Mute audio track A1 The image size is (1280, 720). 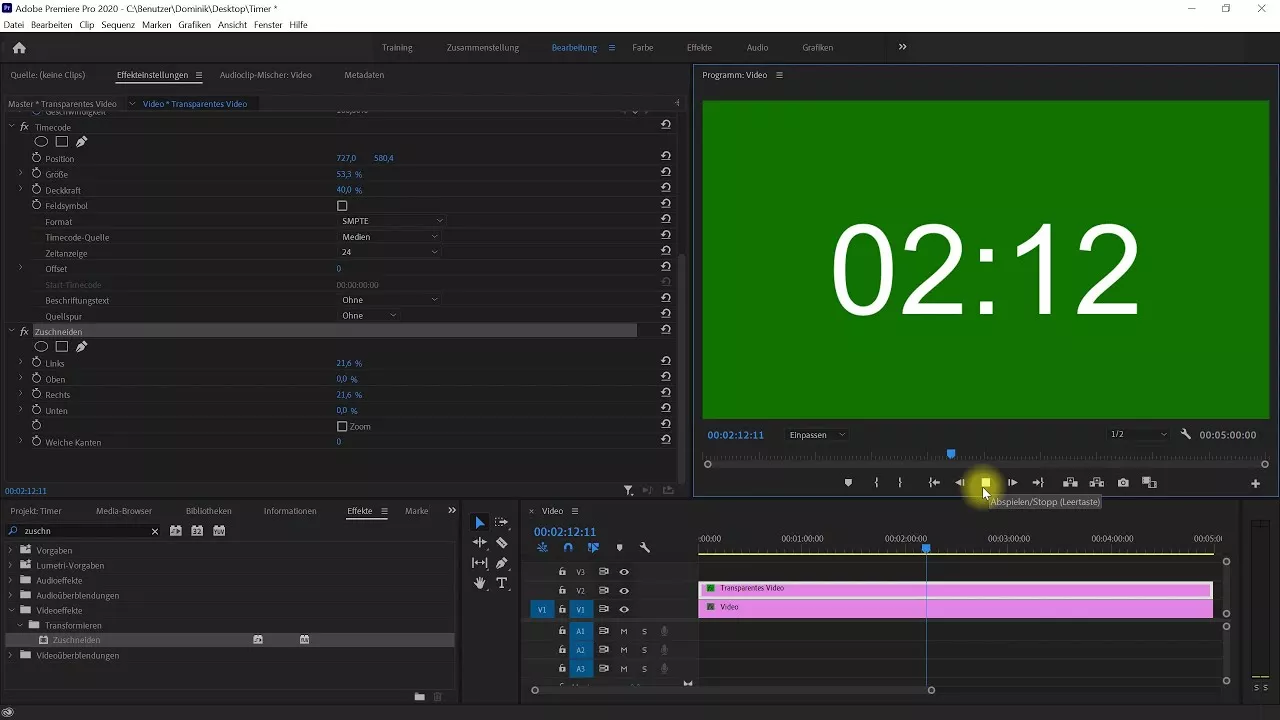coord(623,631)
